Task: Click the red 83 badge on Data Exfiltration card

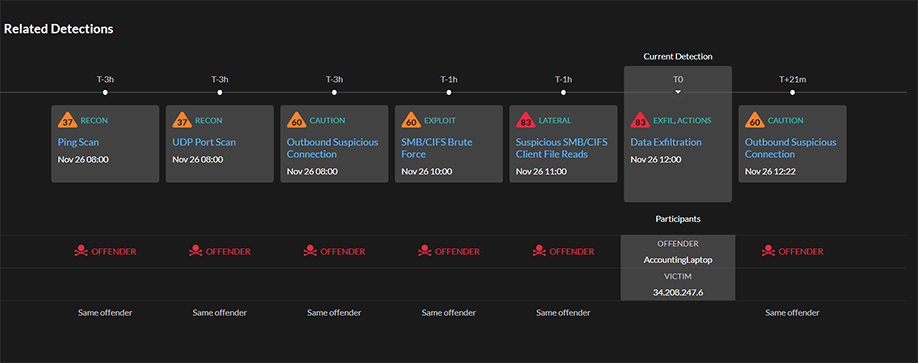Action: coord(638,121)
